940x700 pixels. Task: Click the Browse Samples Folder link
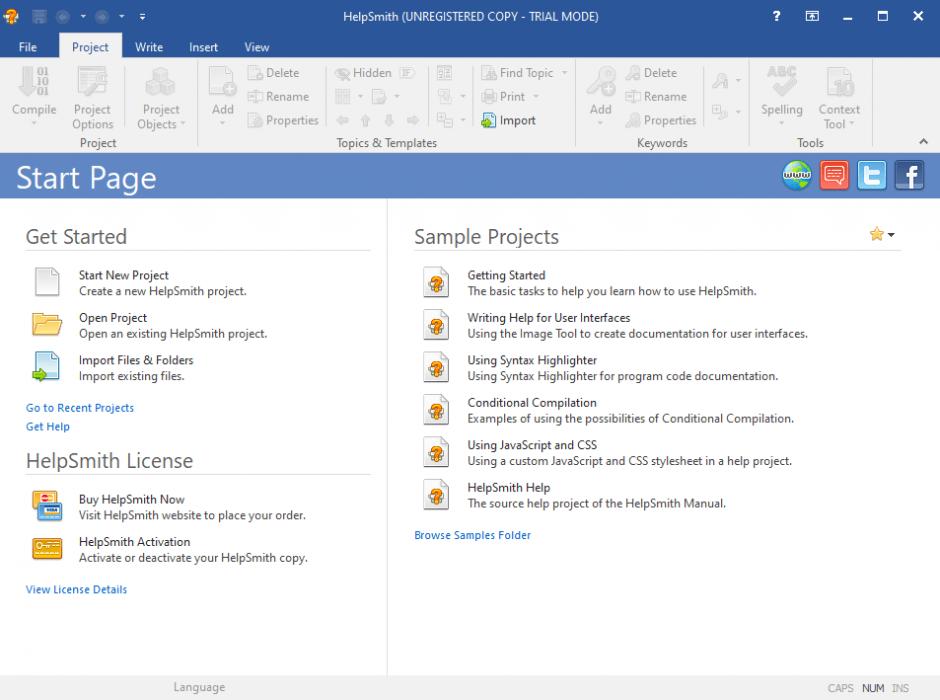[472, 535]
